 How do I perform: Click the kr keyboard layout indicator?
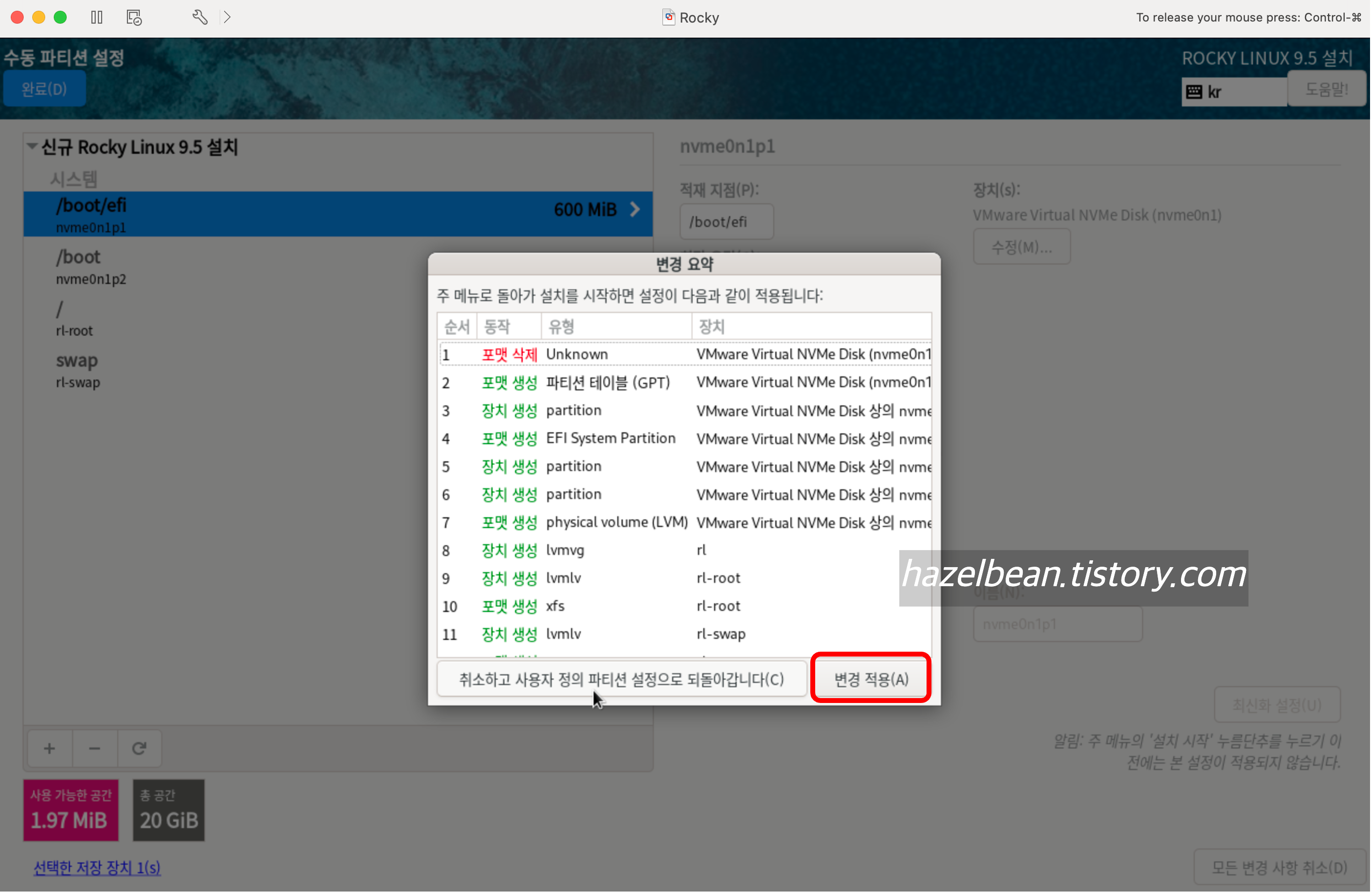pos(1234,92)
